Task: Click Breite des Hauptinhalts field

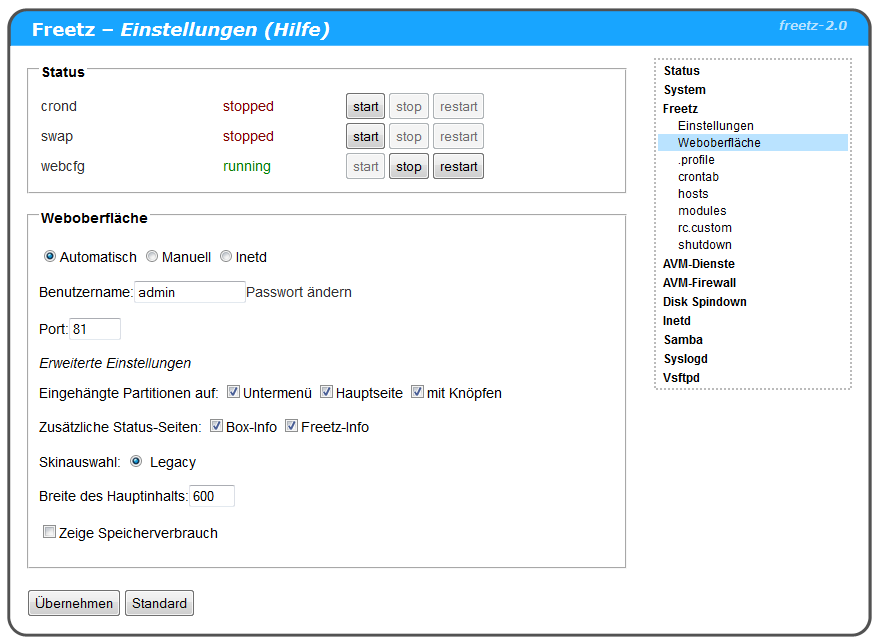Action: [x=211, y=496]
